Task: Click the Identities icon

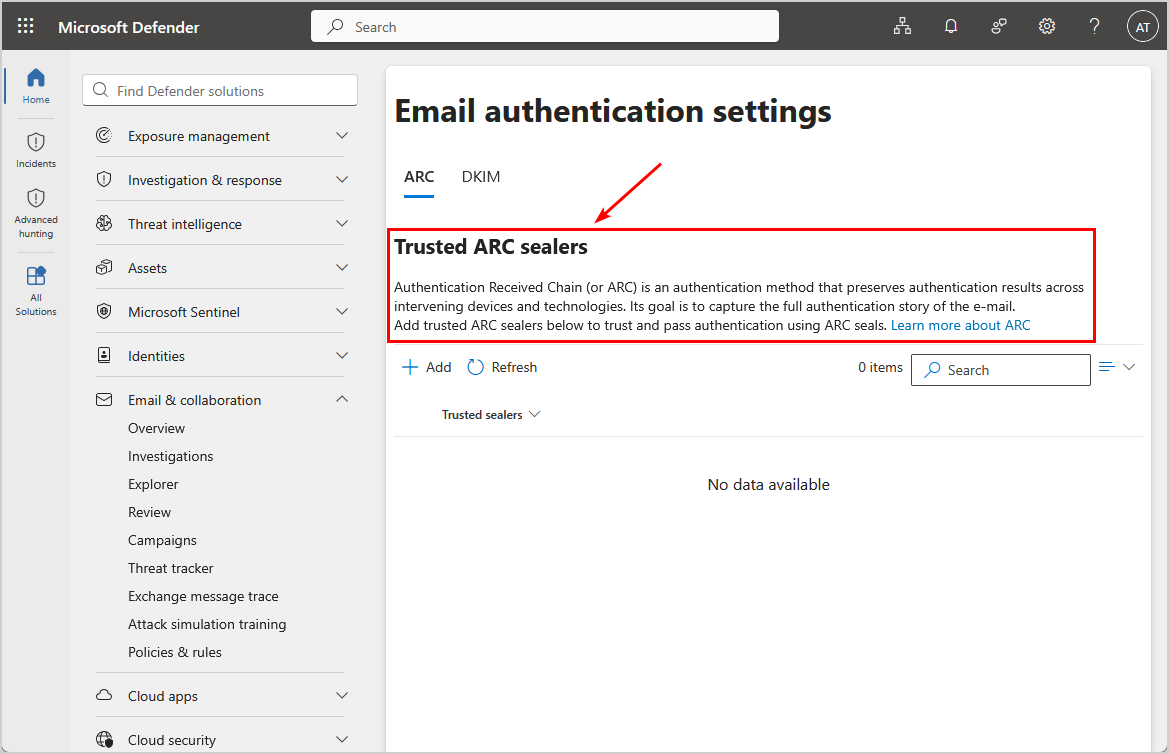Action: (x=104, y=356)
